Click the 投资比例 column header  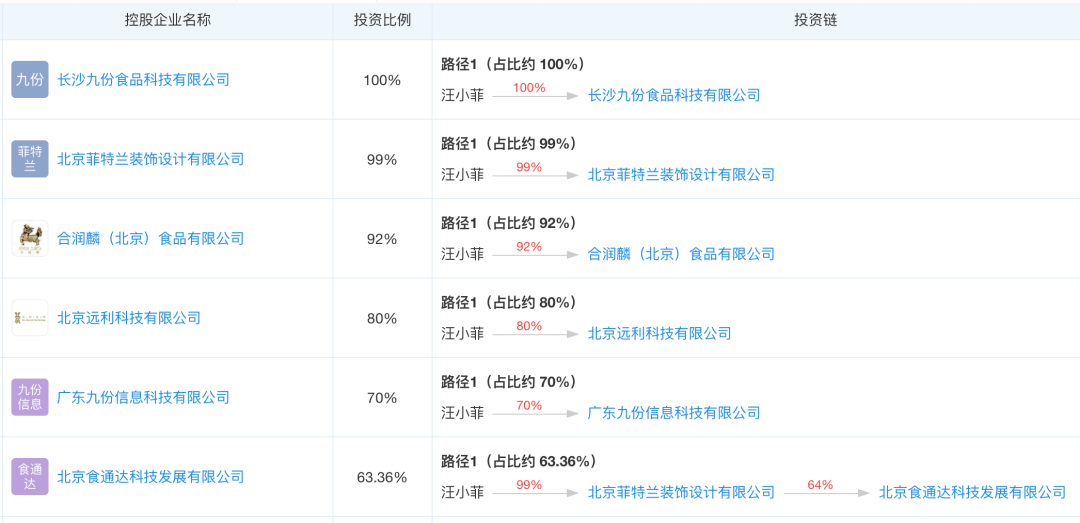click(382, 20)
